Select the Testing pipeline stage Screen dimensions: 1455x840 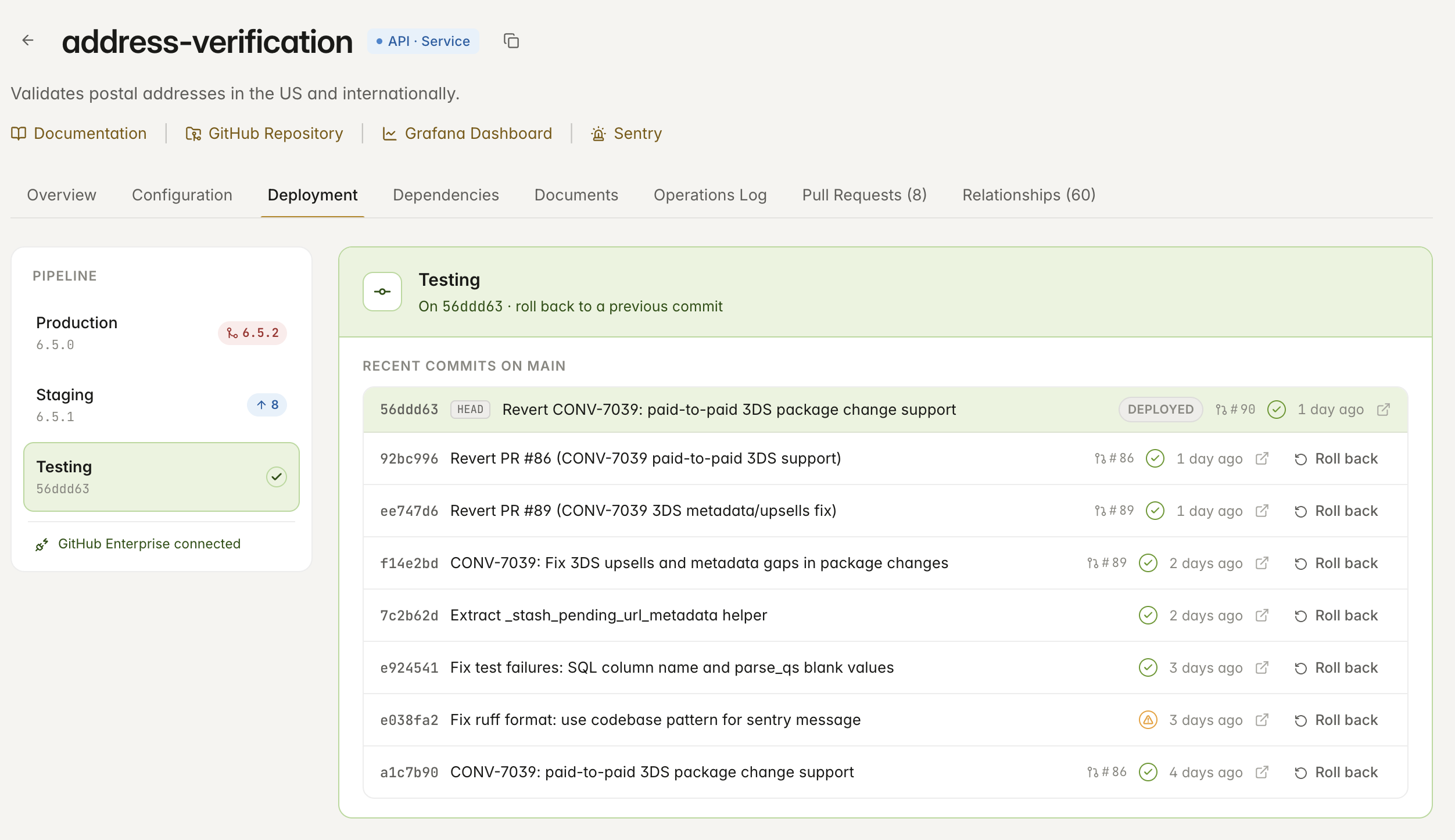[162, 477]
